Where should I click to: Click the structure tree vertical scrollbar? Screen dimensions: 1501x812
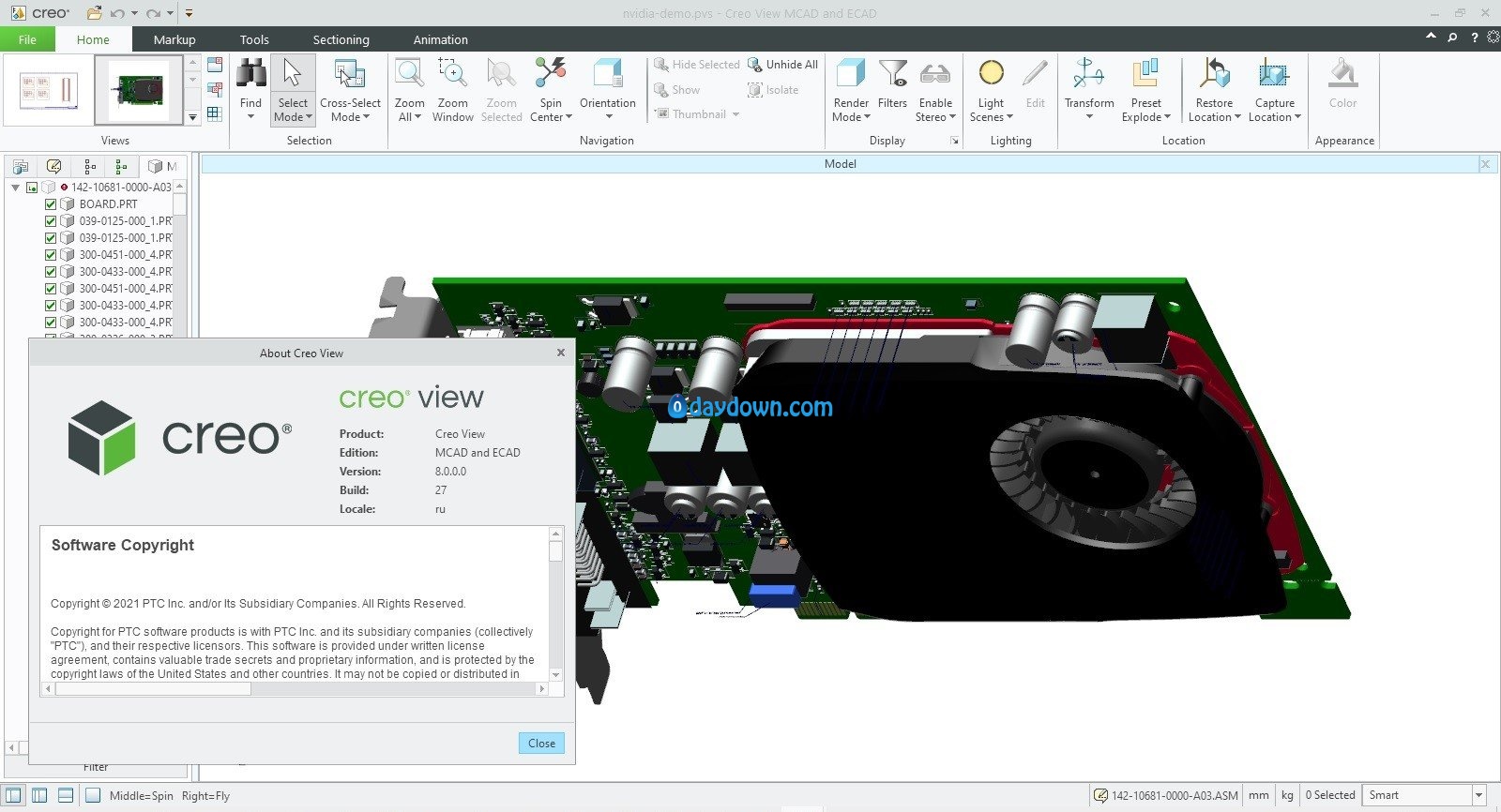pos(179,258)
